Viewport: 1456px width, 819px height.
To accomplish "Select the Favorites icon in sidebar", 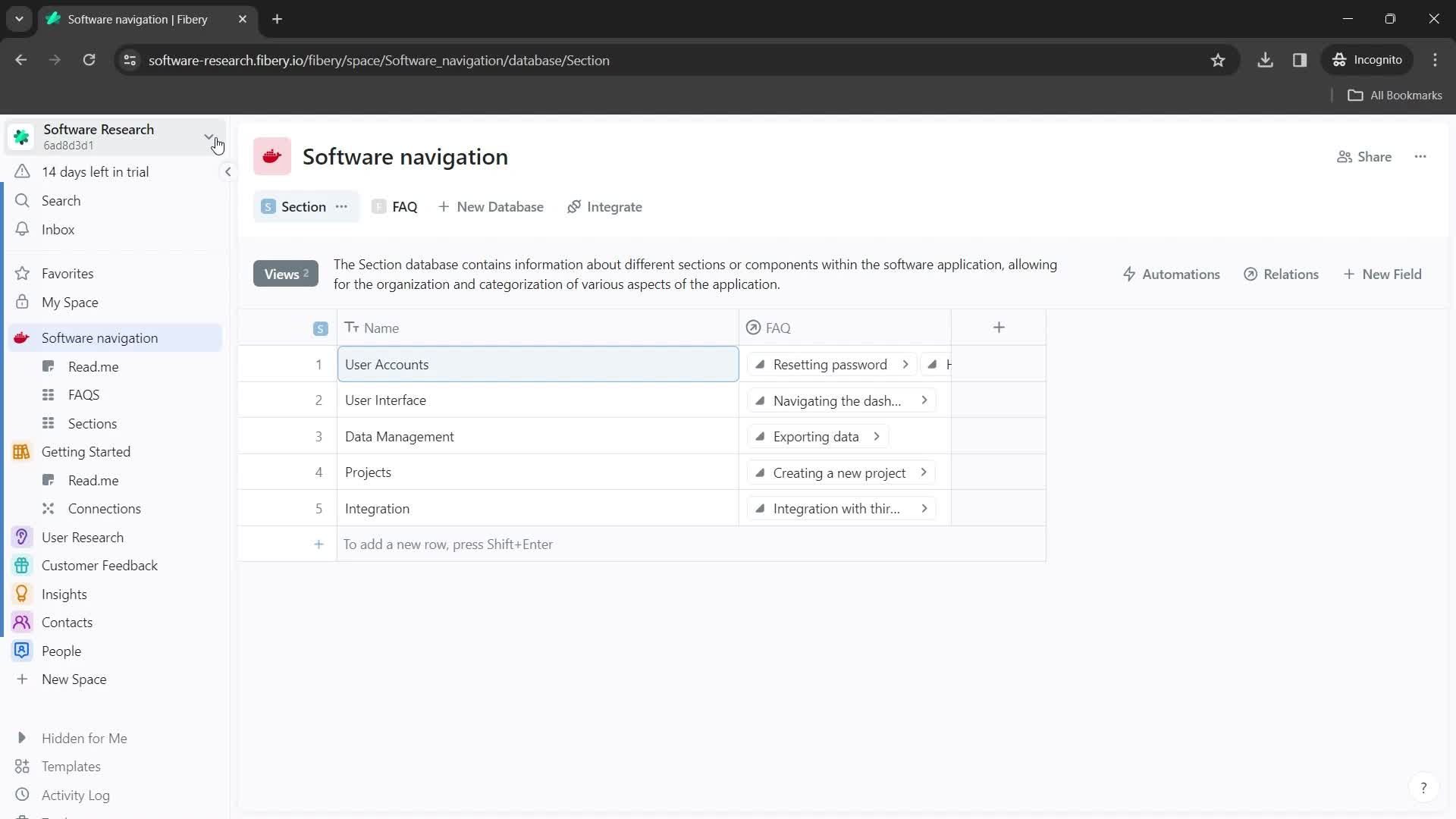I will coord(23,273).
